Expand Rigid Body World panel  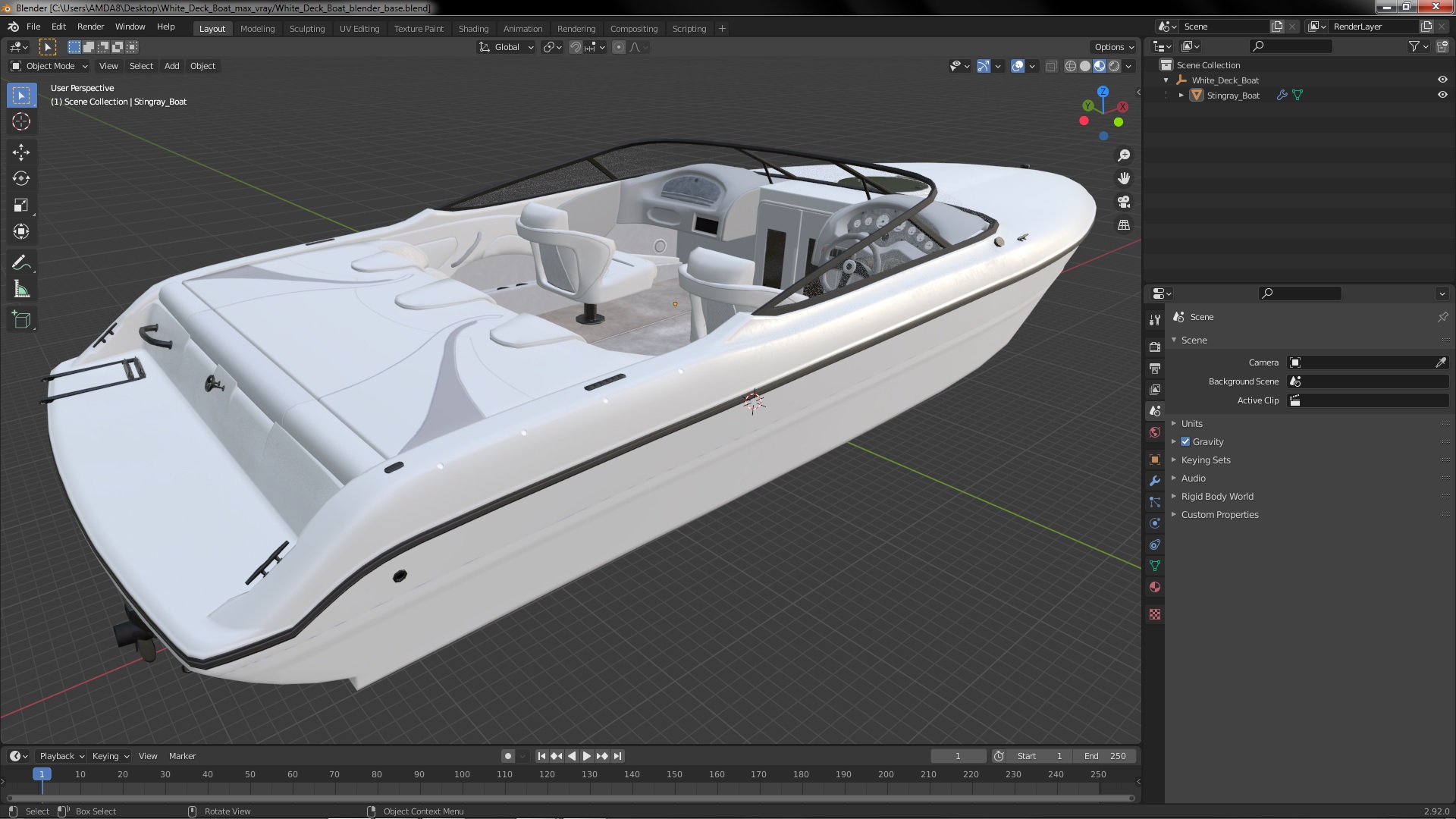1216,496
